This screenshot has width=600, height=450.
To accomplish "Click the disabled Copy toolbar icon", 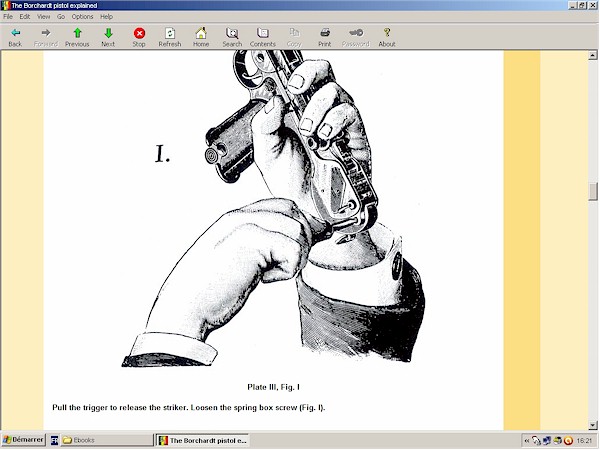I will coord(294,38).
